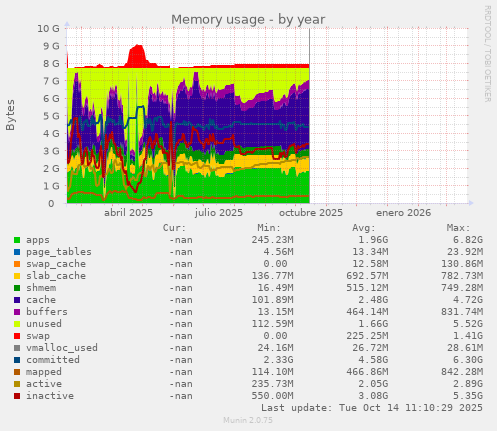Click the swap red legend swatch

17,336
